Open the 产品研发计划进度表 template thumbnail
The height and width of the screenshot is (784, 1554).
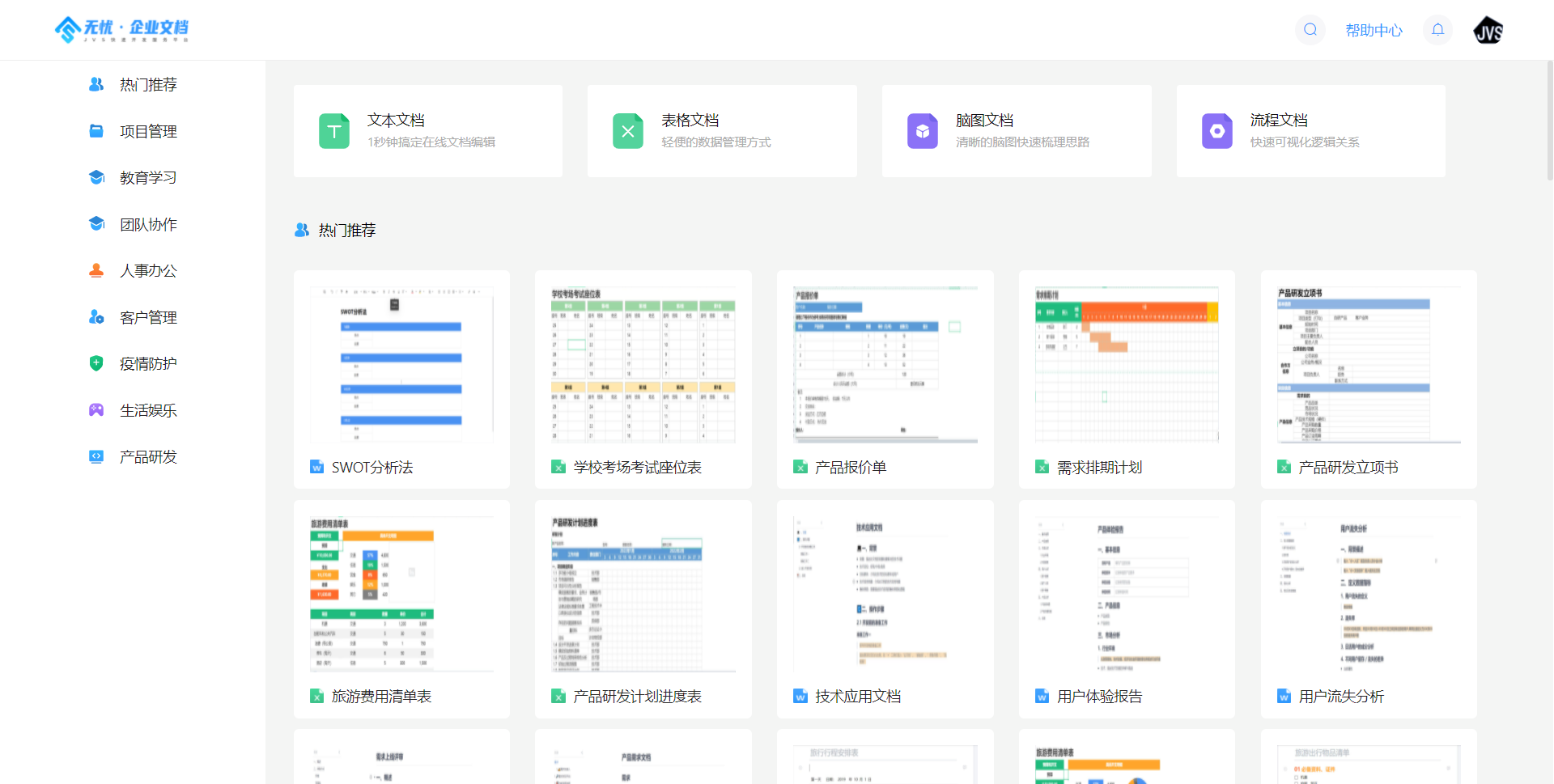click(643, 594)
